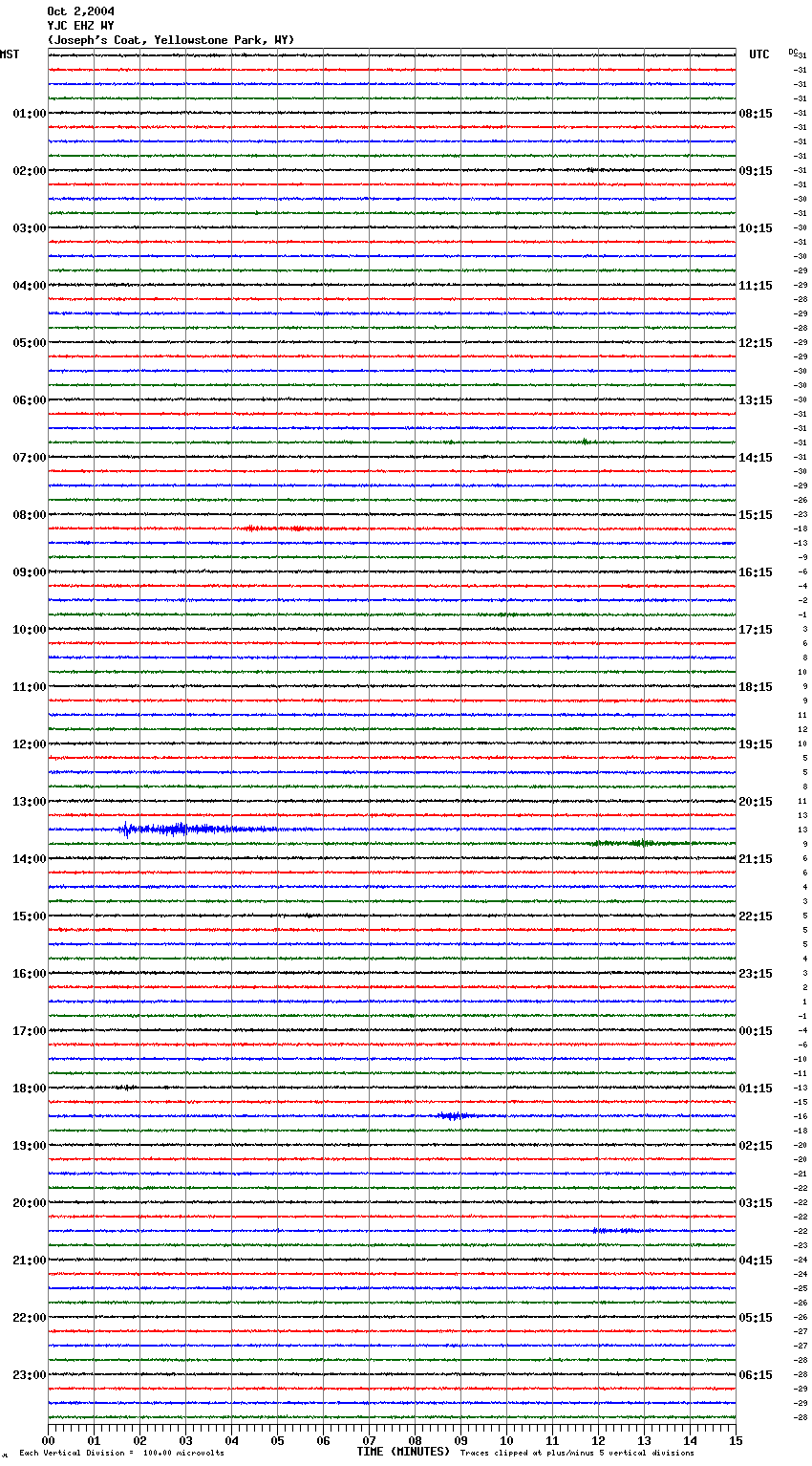Select the 20:00 MST time label
This screenshot has height=1466, width=812.
pyautogui.click(x=30, y=1203)
